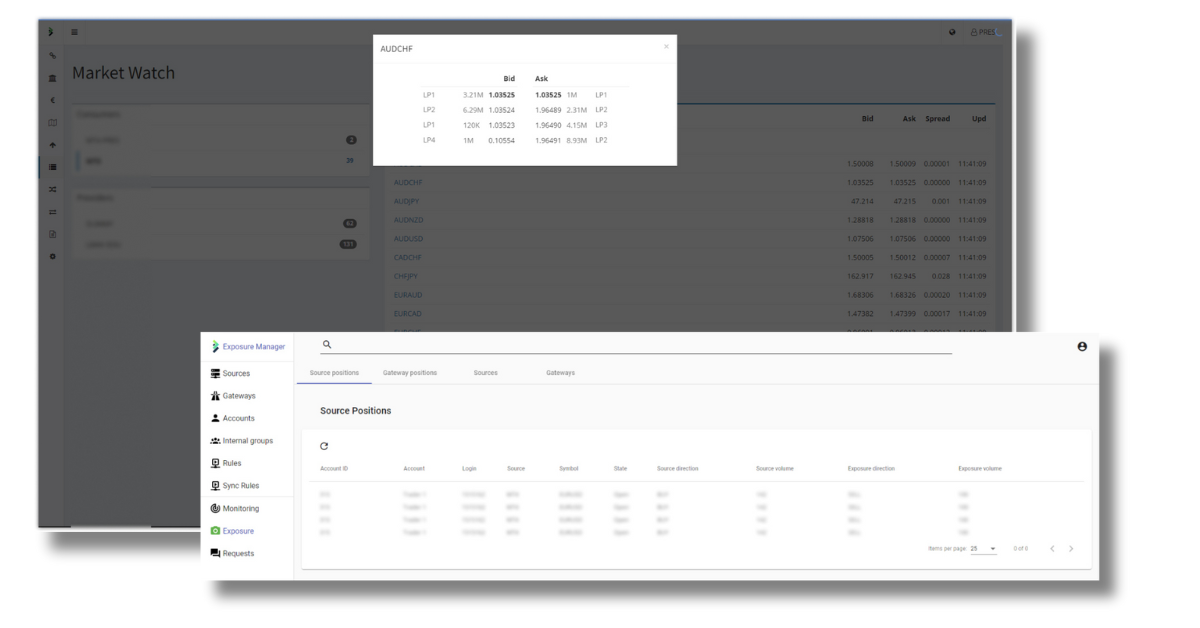Viewport: 1200px width, 628px height.
Task: Sort by Symbol column header
Action: coord(569,468)
